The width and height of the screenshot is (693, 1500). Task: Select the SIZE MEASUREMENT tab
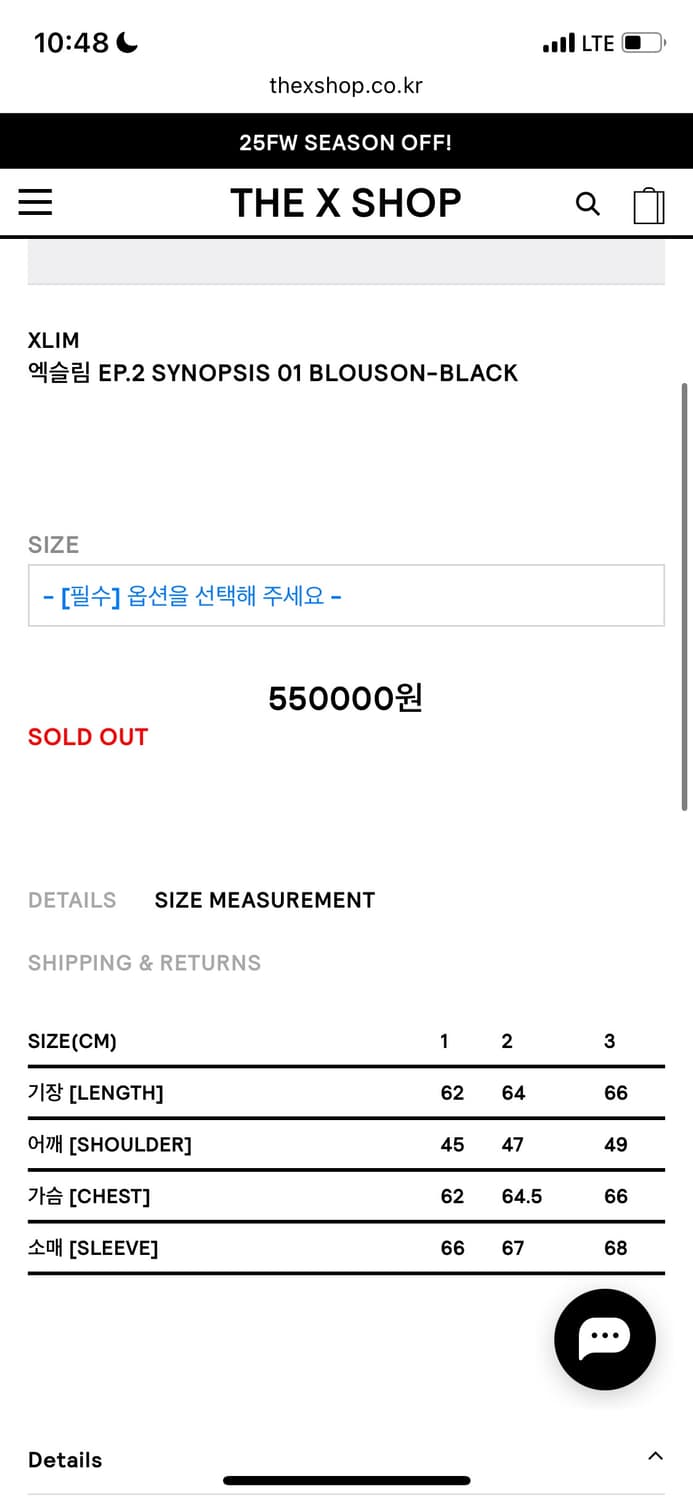tap(264, 900)
